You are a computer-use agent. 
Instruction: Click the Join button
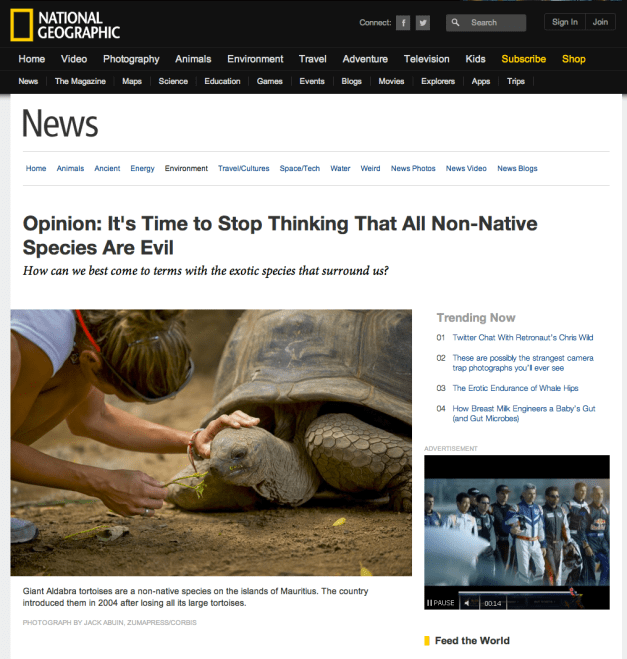[x=600, y=22]
